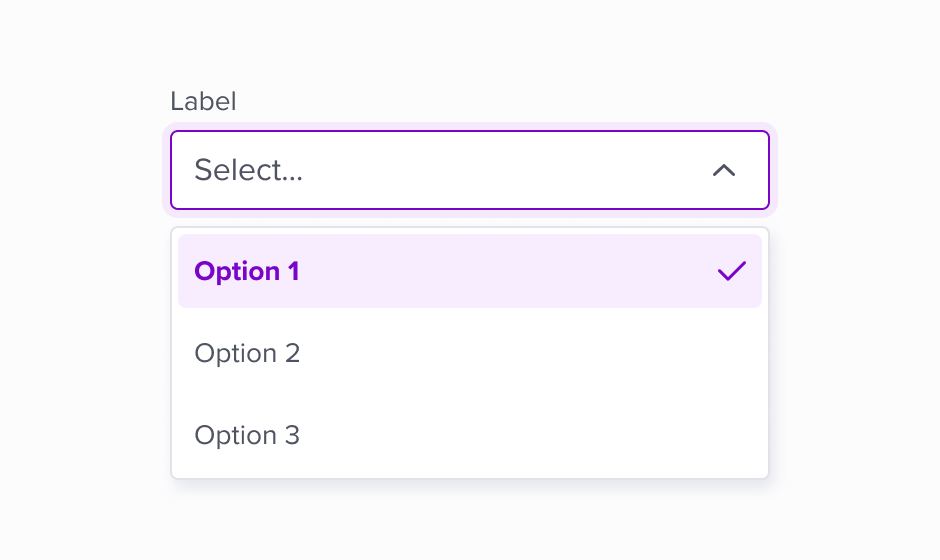Click the purple checkmark beside Option 1

pyautogui.click(x=732, y=271)
